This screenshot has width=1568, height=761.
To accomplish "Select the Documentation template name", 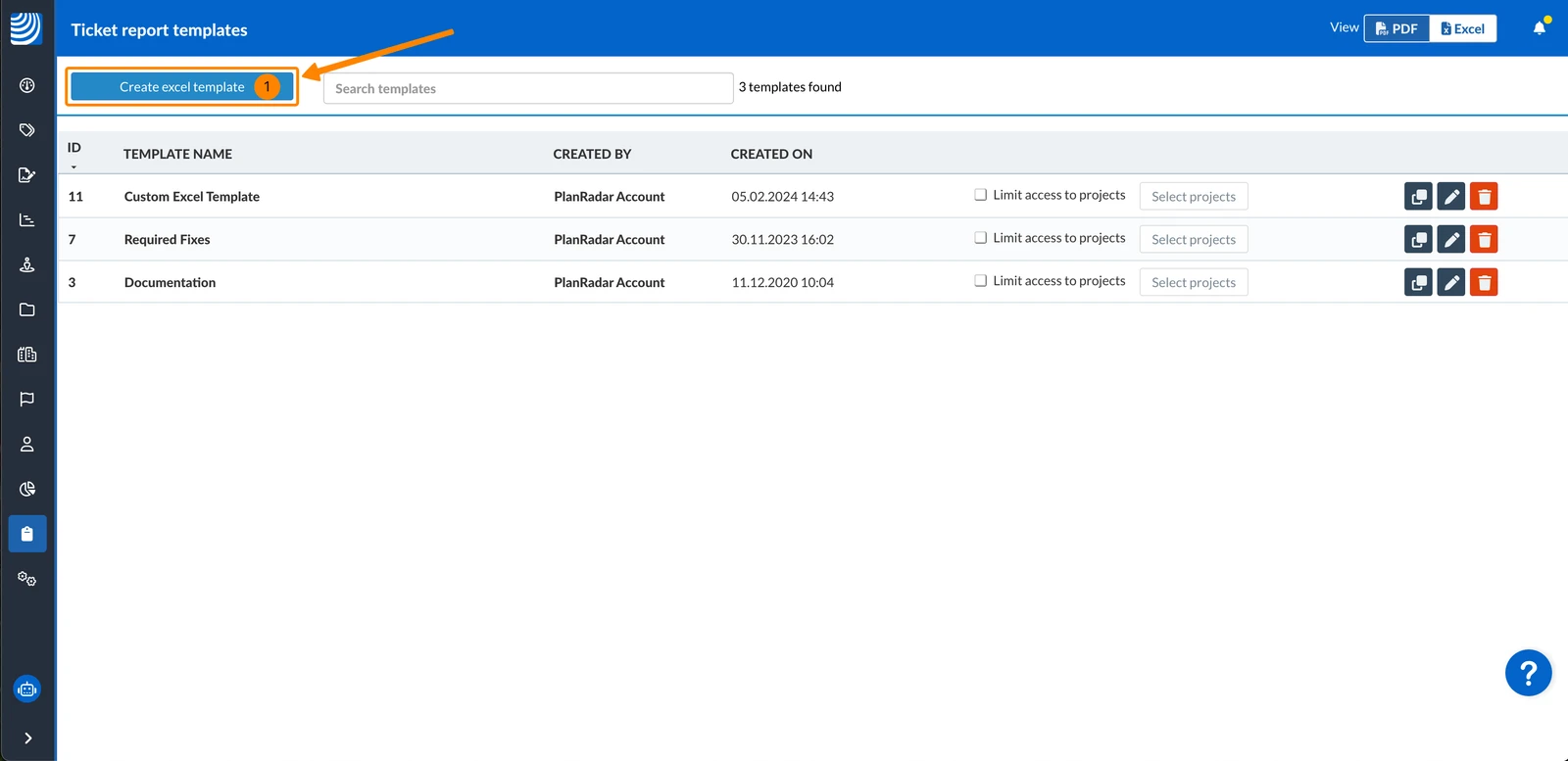I will [170, 283].
